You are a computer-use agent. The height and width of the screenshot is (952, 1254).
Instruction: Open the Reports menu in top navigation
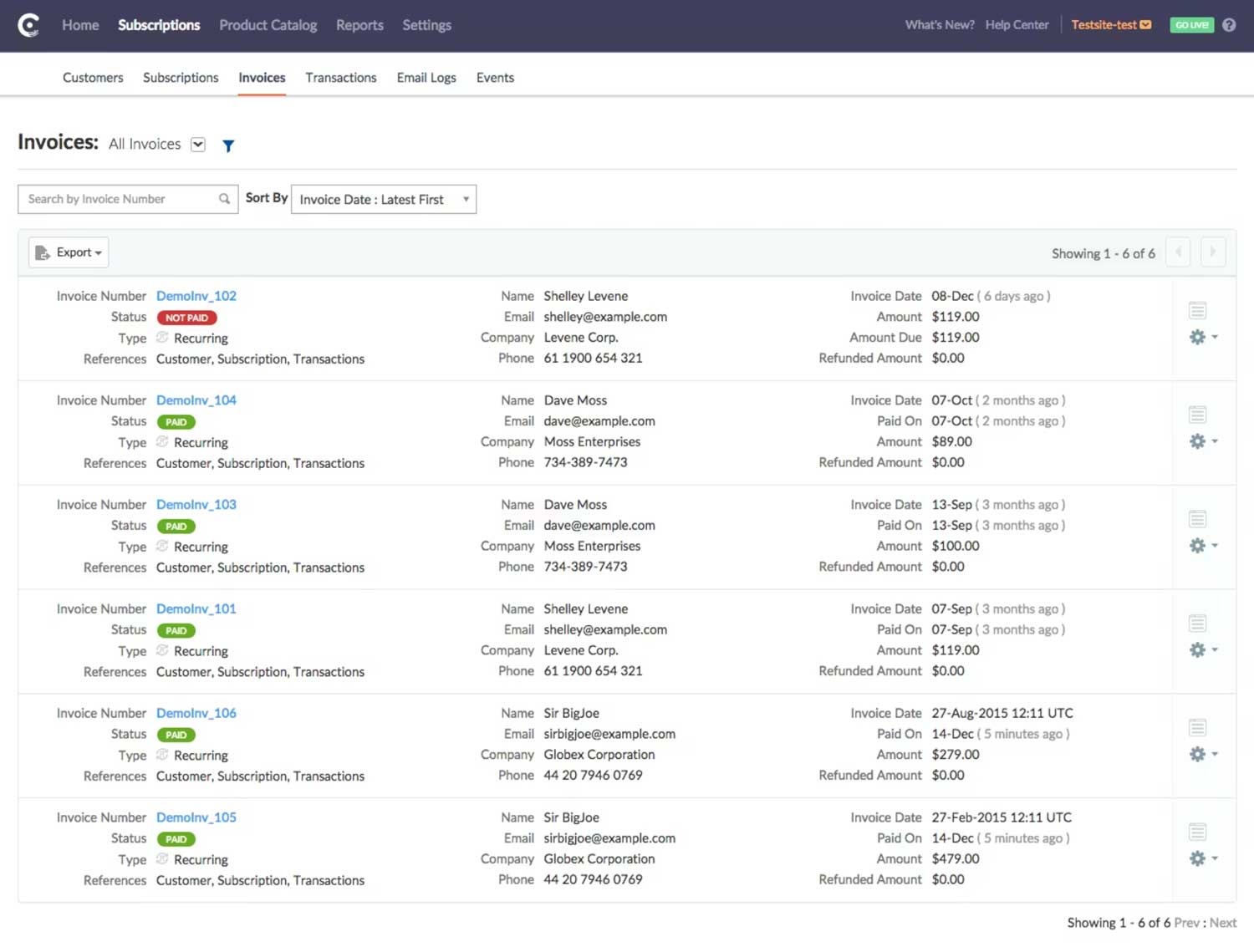tap(359, 25)
